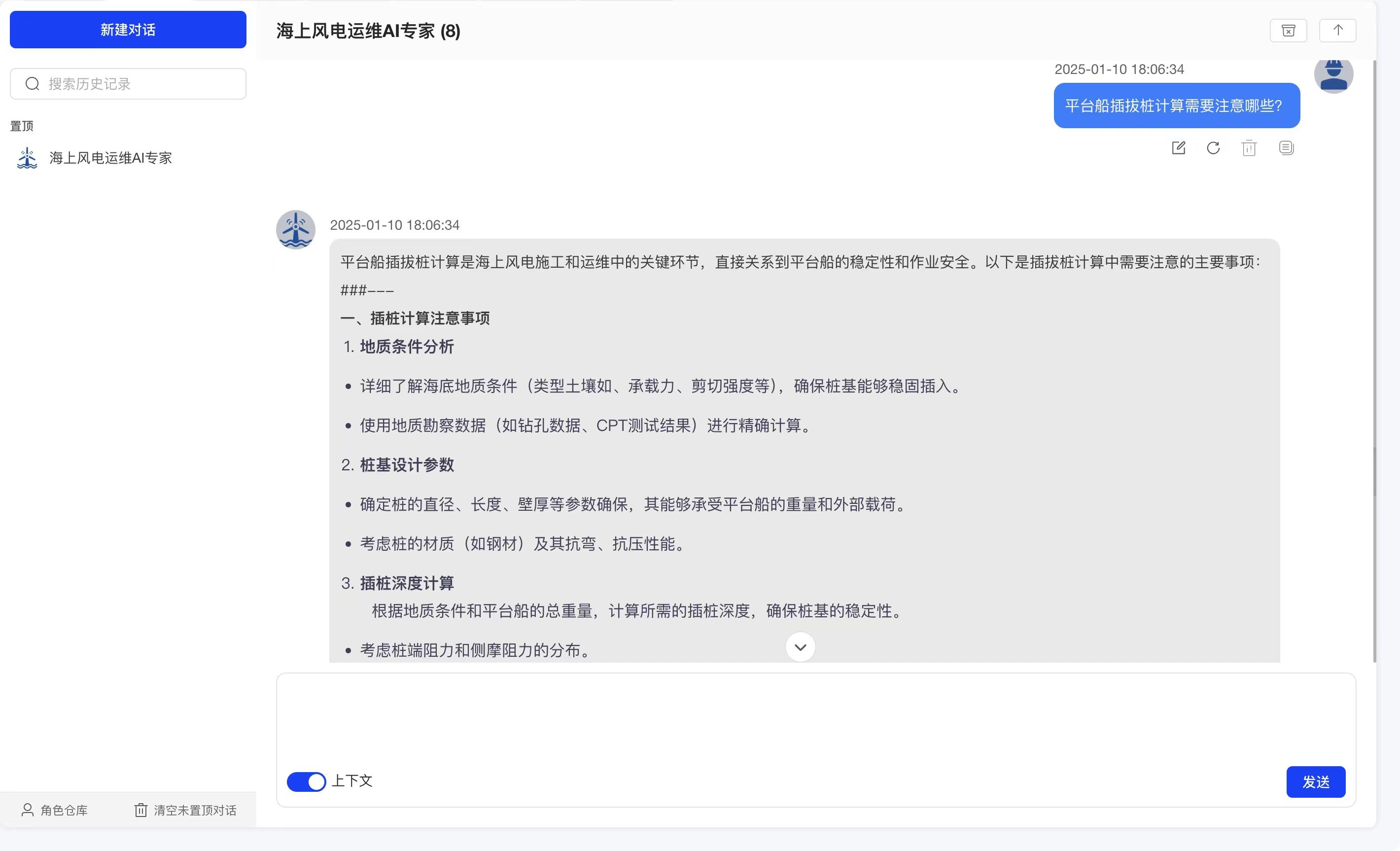Focus the 搜索历史记录 search field
1400x851 pixels.
142,84
